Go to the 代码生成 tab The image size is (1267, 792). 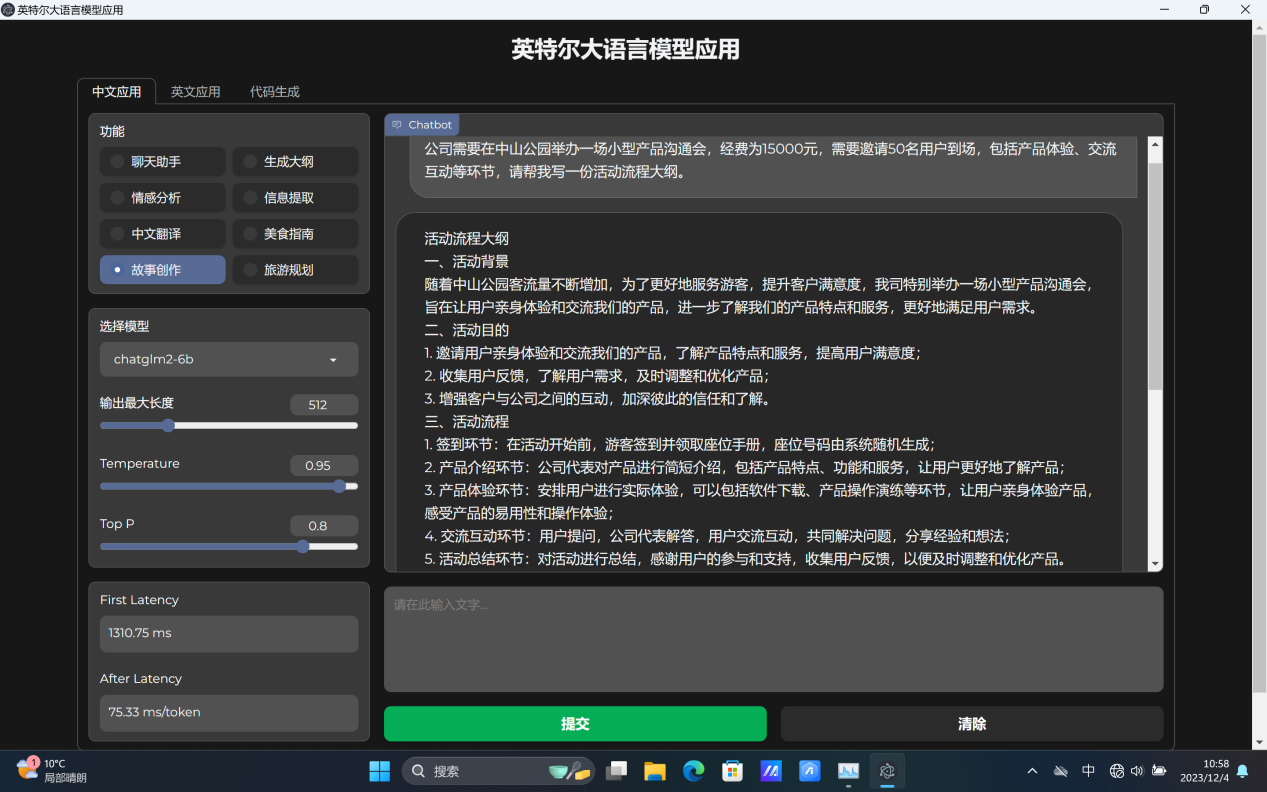[x=275, y=92]
